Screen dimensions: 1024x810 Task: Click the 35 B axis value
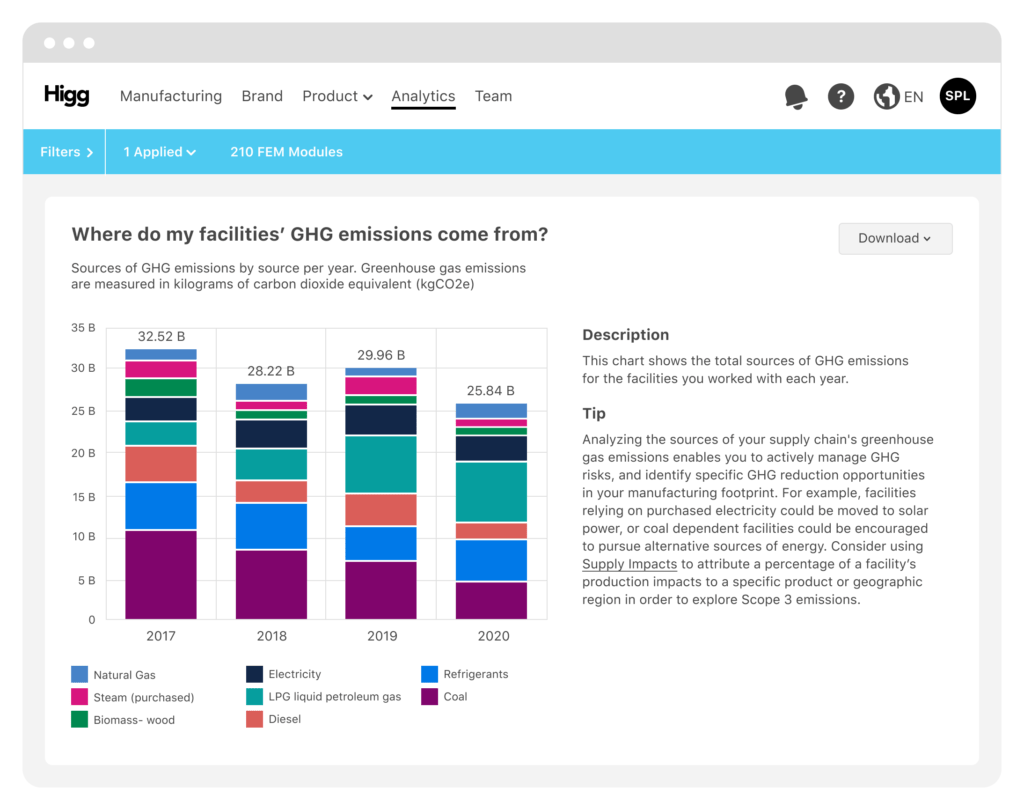[x=84, y=327]
